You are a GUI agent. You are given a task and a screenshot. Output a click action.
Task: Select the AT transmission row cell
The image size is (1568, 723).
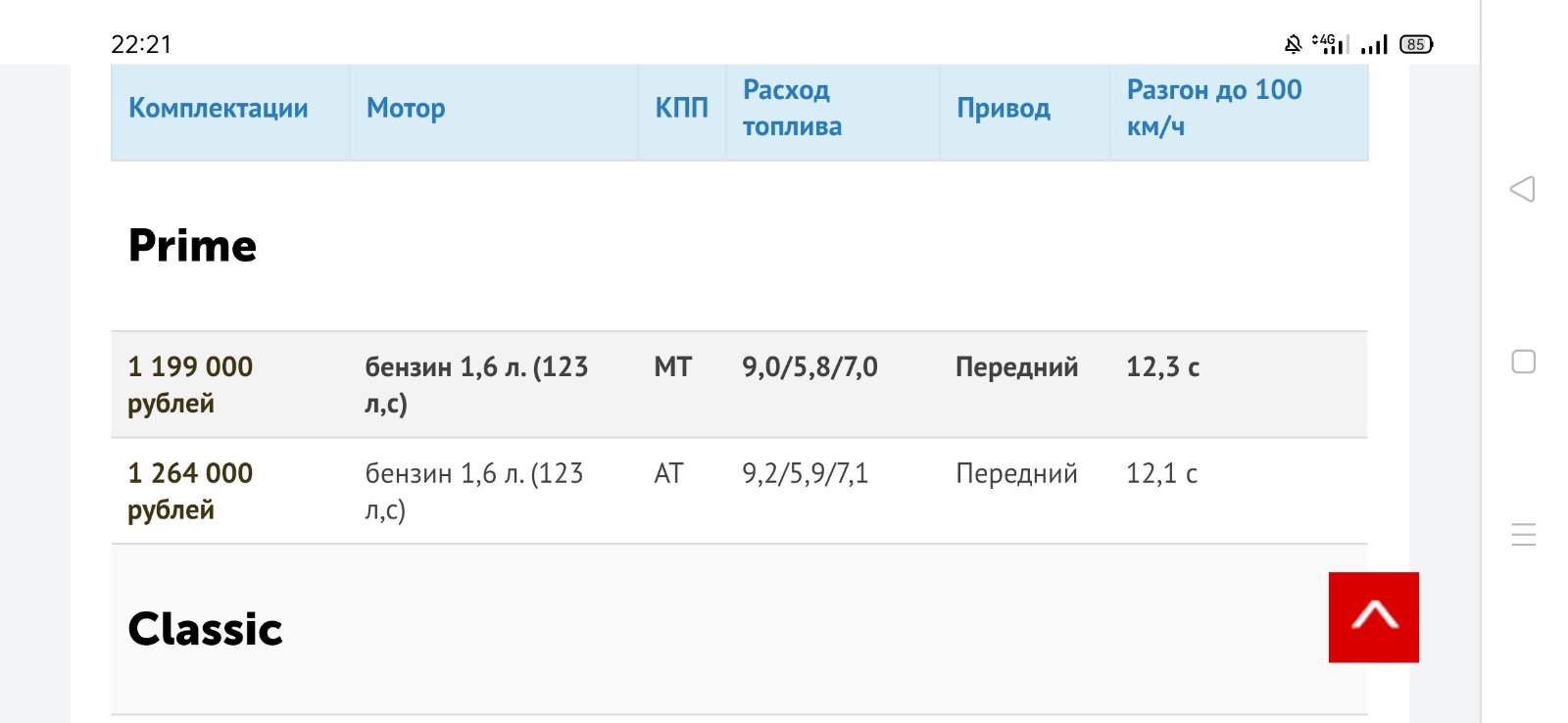coord(668,473)
